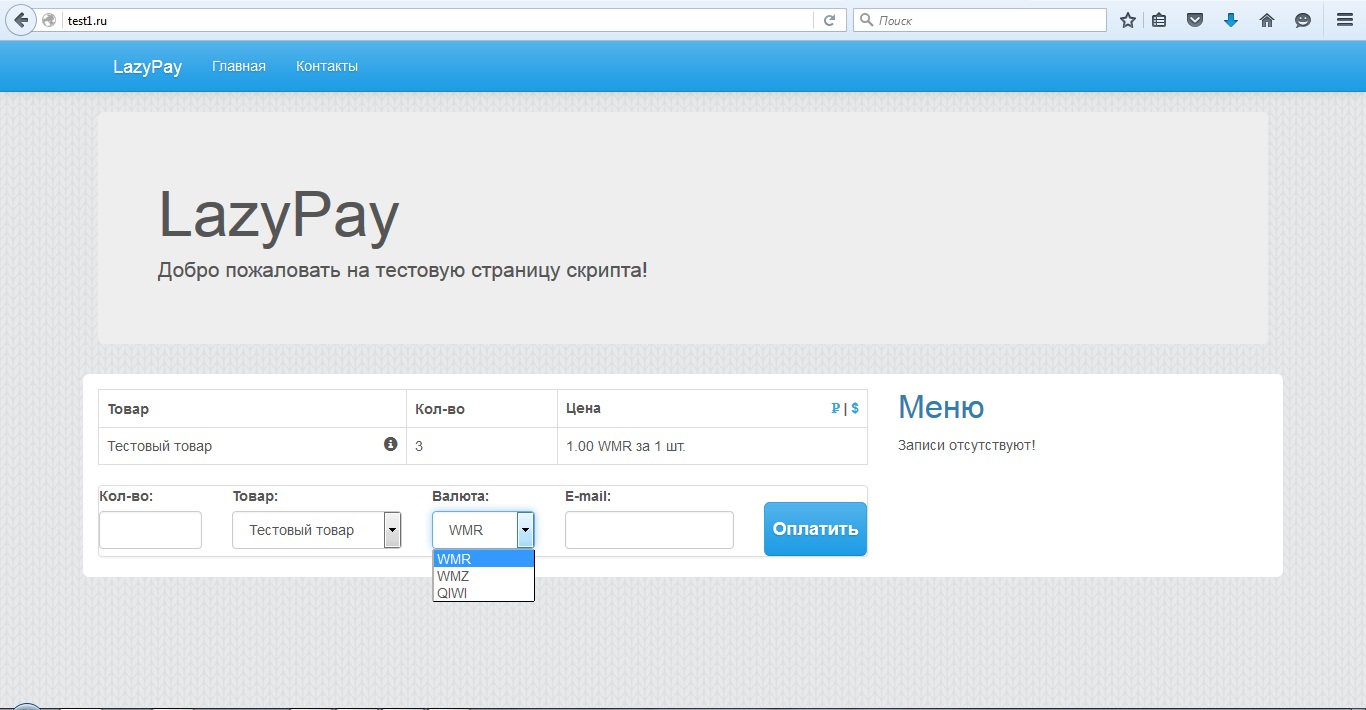Image resolution: width=1366 pixels, height=710 pixels.
Task: Choose WMR in currency list
Action: pos(484,559)
